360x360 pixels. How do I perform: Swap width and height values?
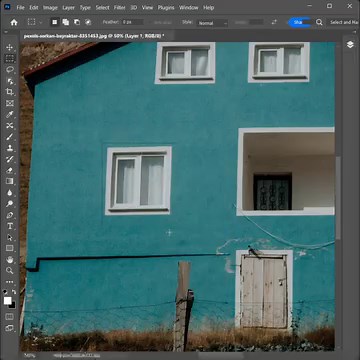274,22
